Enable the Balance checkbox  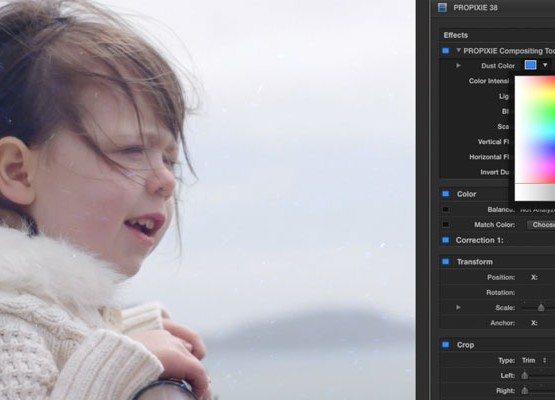(445, 210)
